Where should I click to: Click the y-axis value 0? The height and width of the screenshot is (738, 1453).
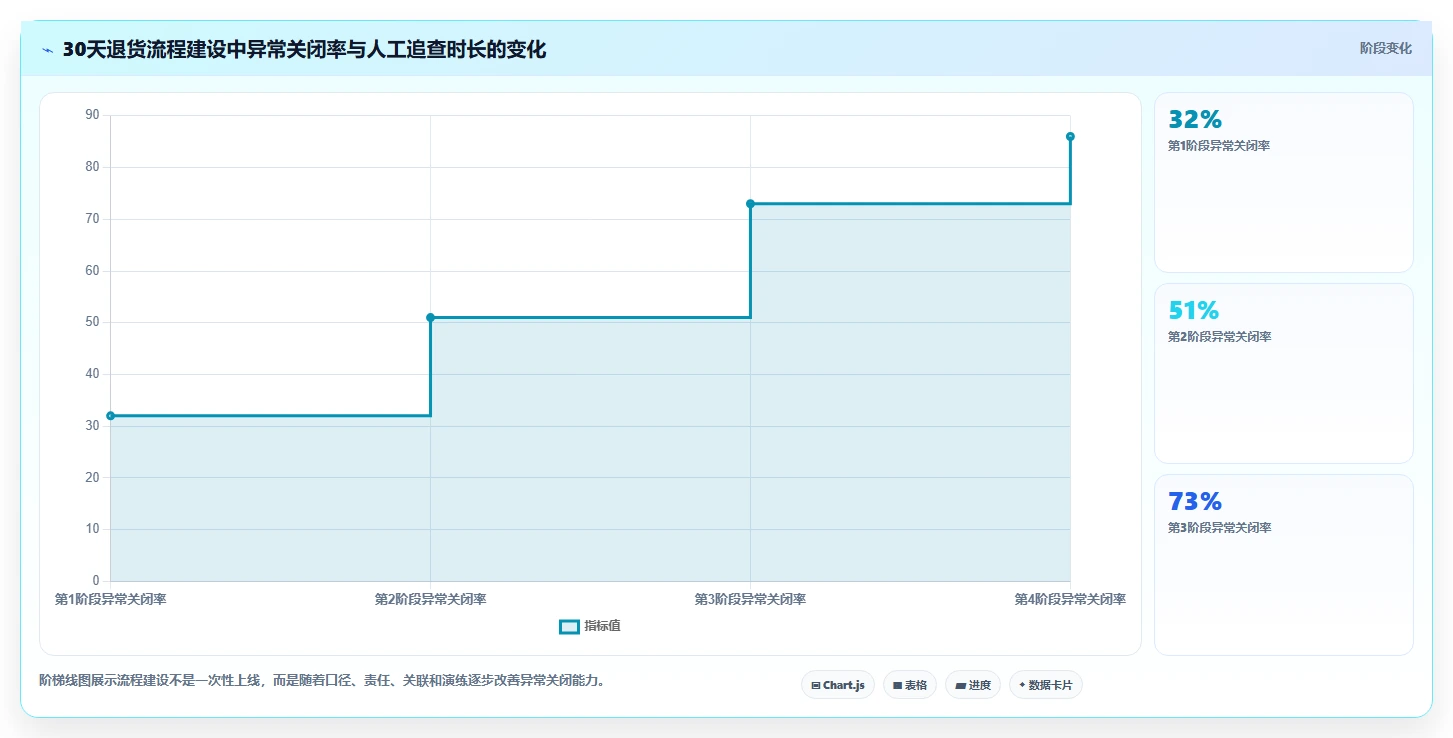(96, 581)
